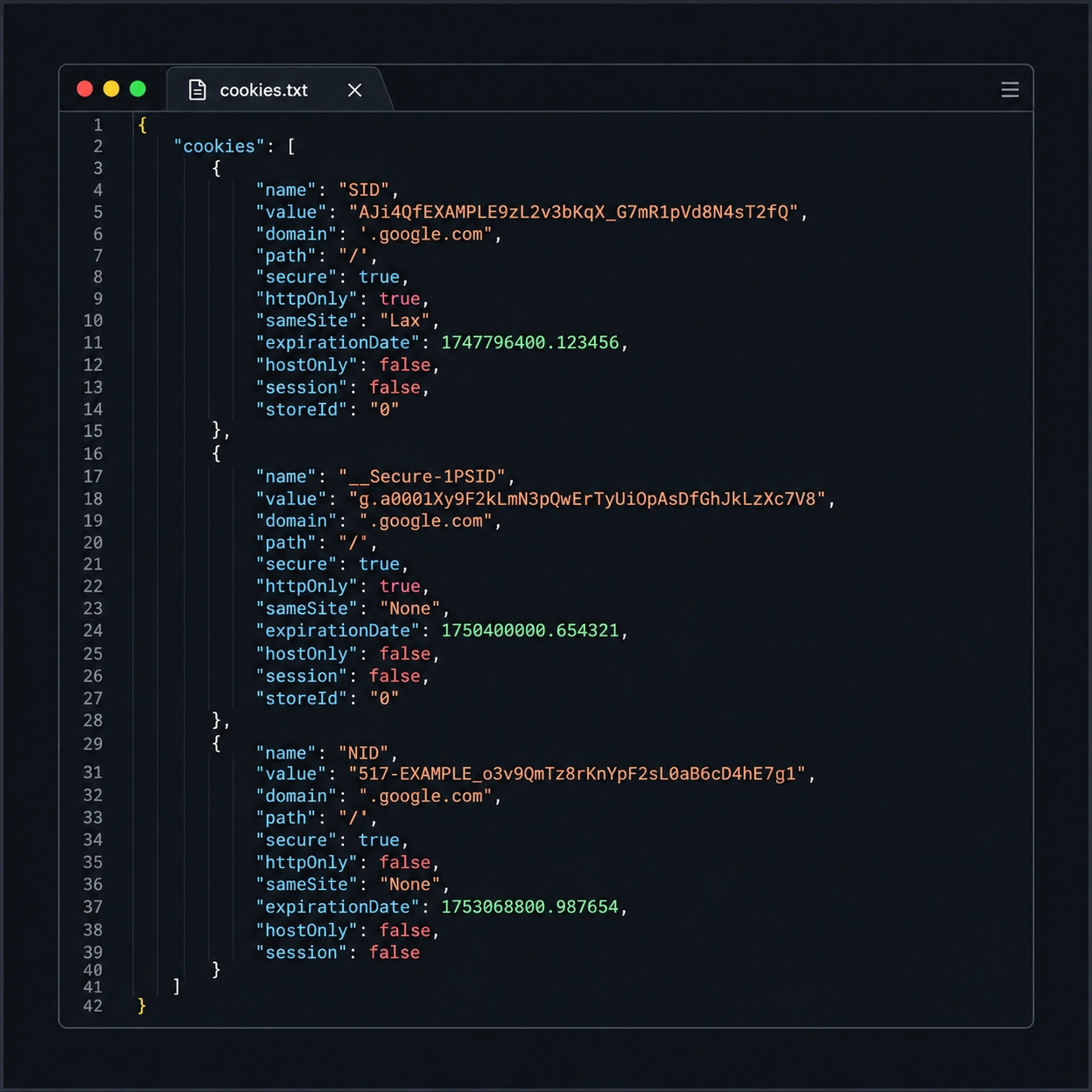Image resolution: width=1092 pixels, height=1092 pixels.
Task: Click the red window close dot
Action: 84,89
